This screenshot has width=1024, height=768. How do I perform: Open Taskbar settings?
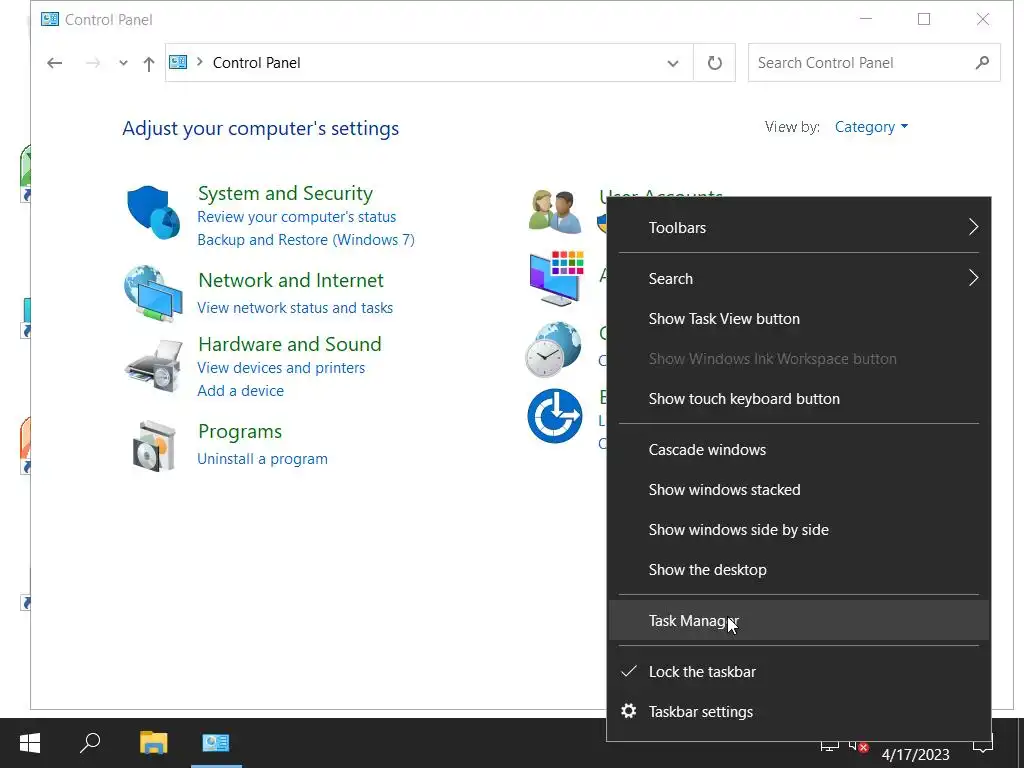799,711
